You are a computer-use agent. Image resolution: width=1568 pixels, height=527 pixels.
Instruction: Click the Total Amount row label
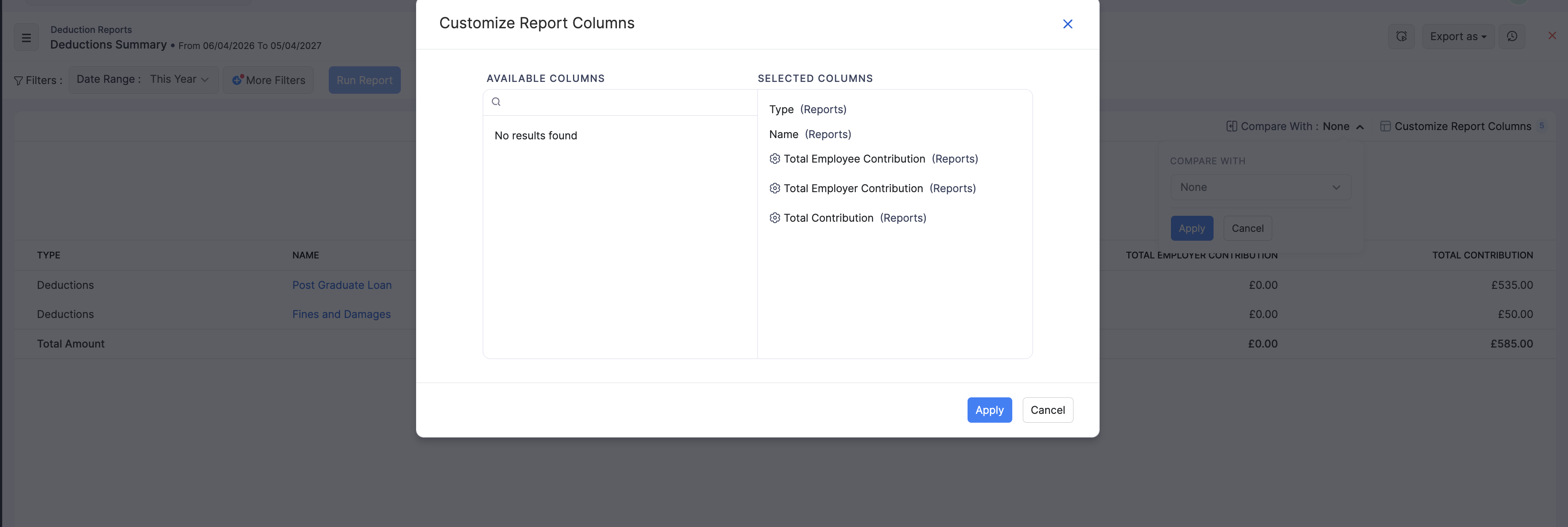pyautogui.click(x=70, y=344)
